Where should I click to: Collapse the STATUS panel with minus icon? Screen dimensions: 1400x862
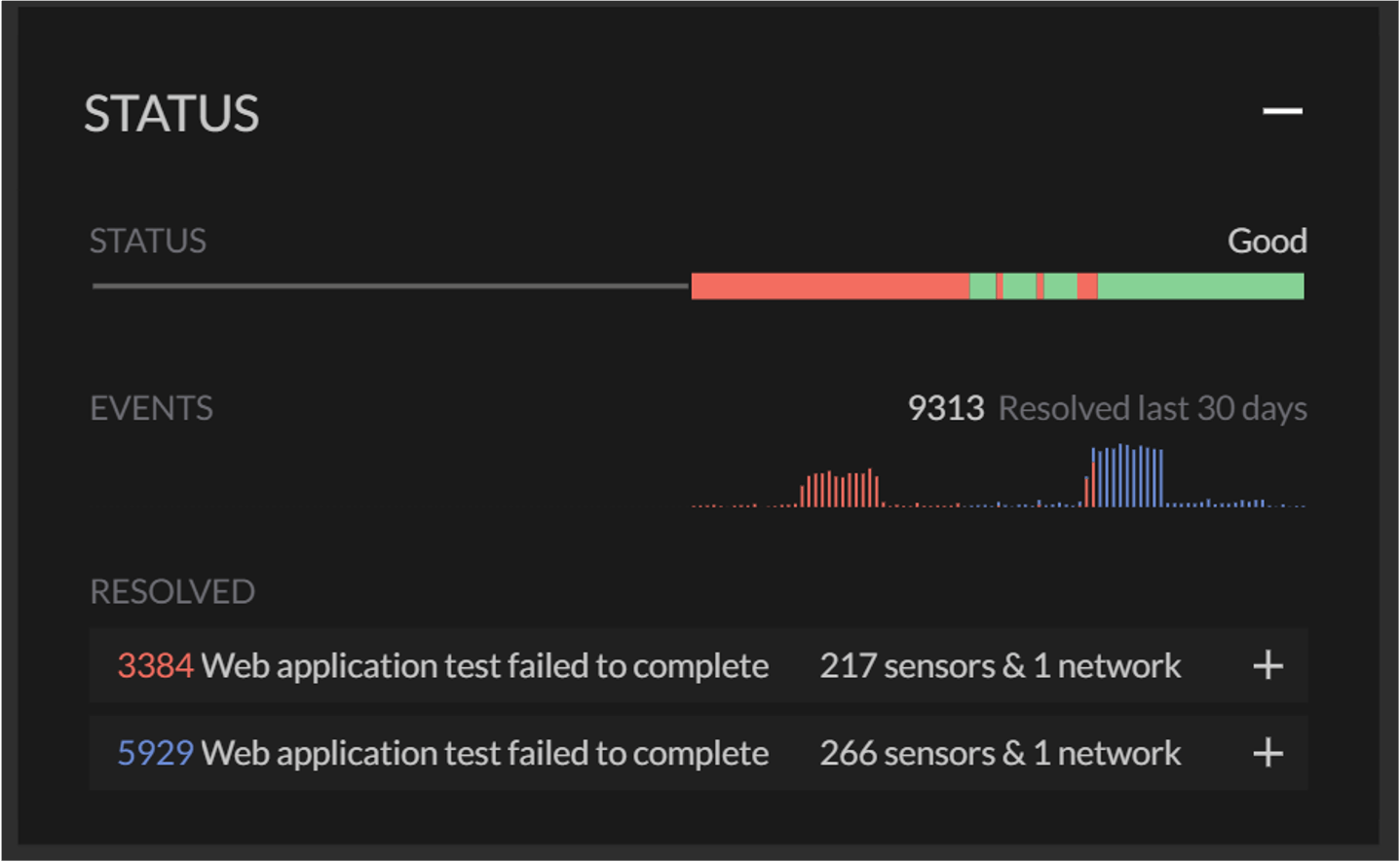1282,111
